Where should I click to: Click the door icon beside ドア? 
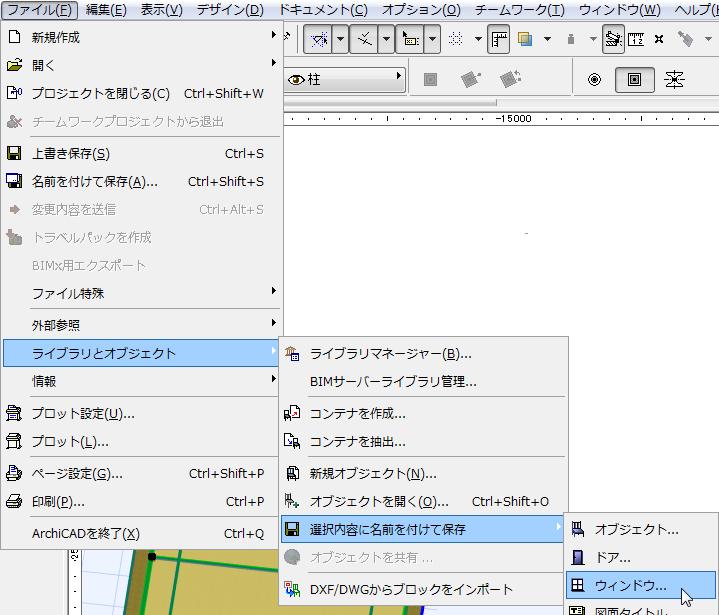(578, 557)
